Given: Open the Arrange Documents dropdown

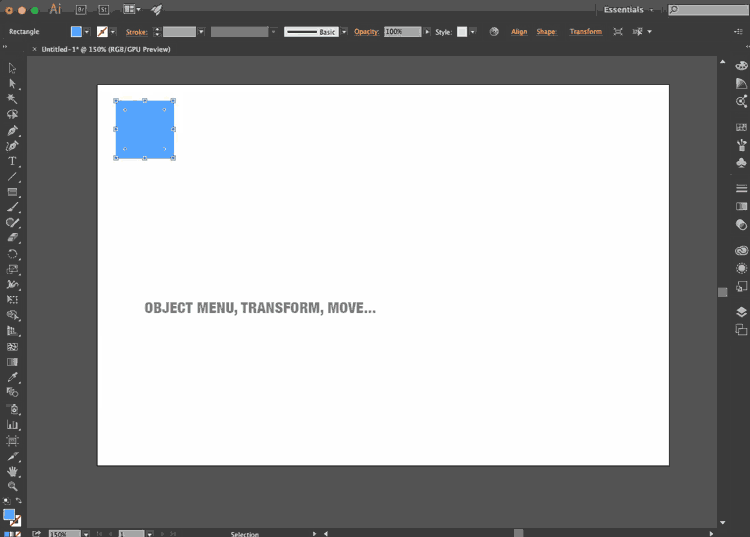Looking at the screenshot, I should [132, 9].
